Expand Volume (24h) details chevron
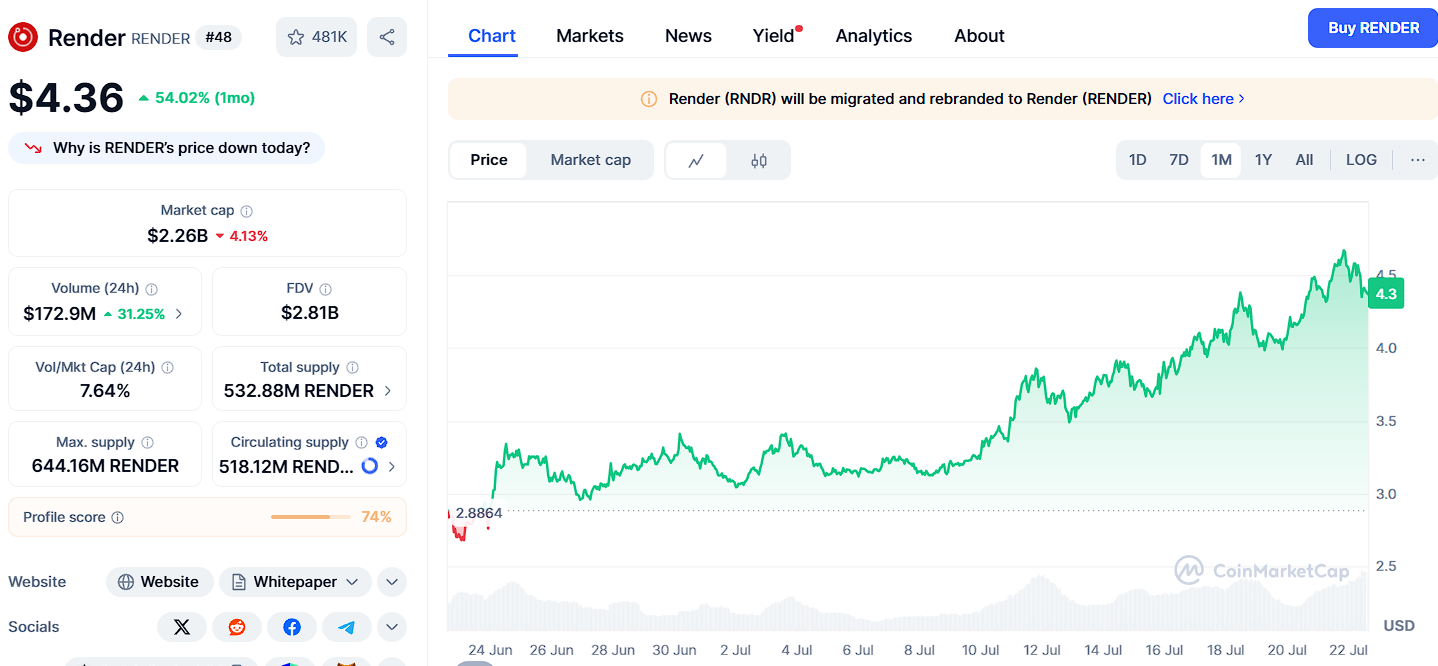The width and height of the screenshot is (1438, 666). [179, 314]
